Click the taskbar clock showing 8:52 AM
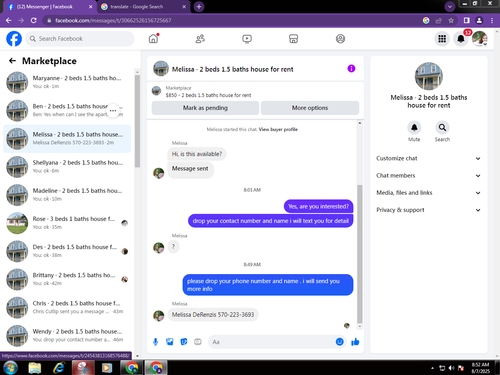The width and height of the screenshot is (500, 375). 480,368
